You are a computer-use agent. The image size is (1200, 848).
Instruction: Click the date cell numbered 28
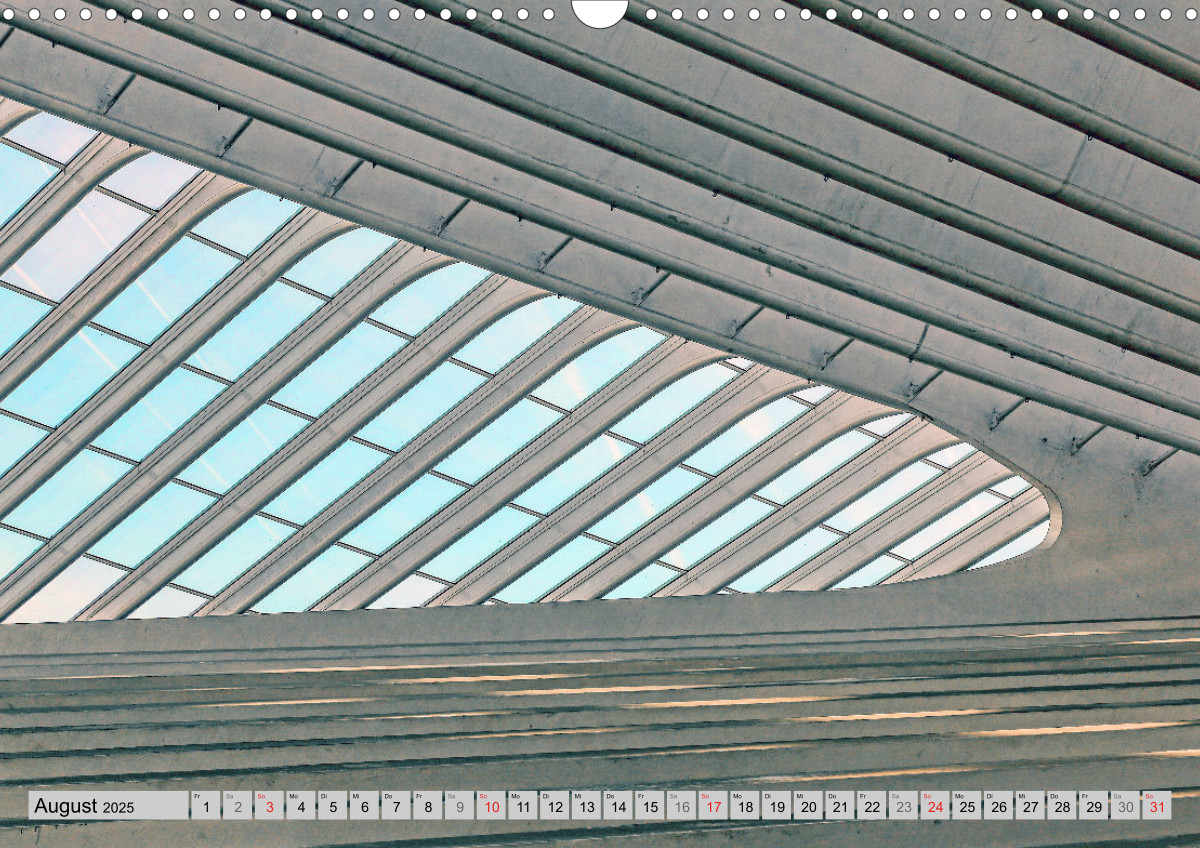pos(1063,805)
